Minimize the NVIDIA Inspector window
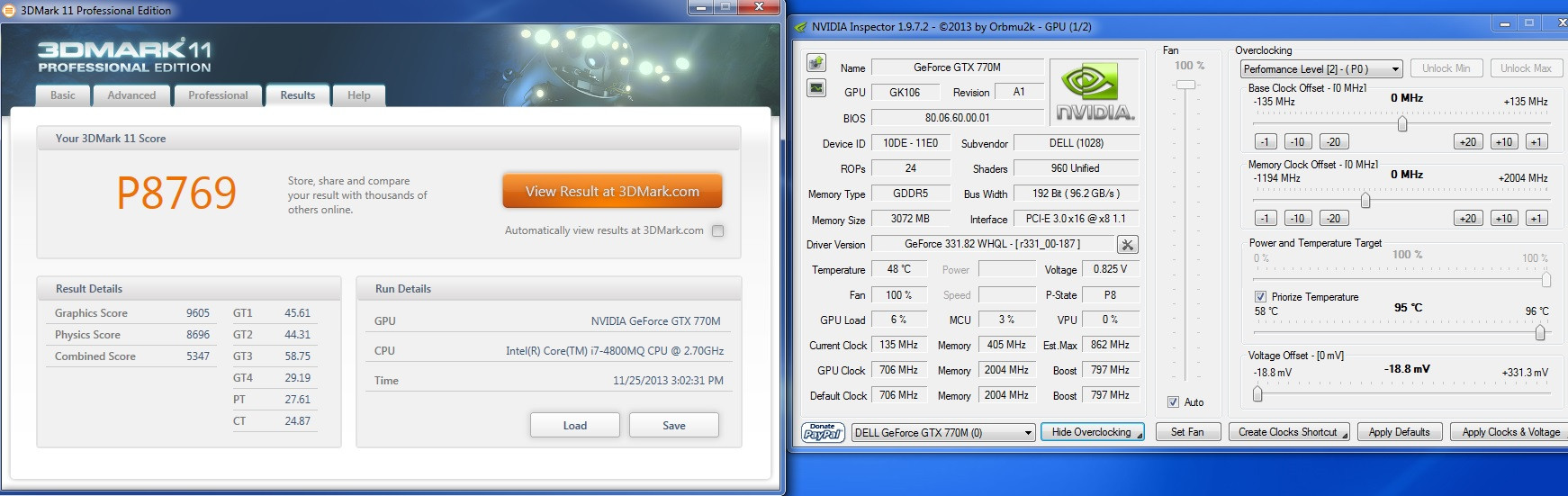Screen dimensions: 1568x496 point(1504,23)
